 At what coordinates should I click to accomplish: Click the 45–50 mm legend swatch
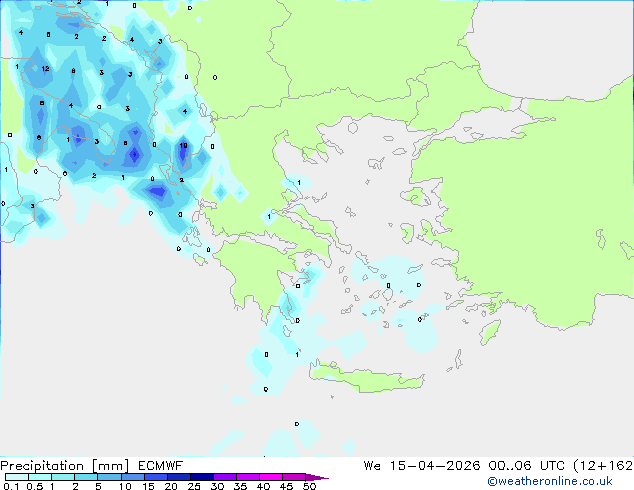tap(294, 477)
